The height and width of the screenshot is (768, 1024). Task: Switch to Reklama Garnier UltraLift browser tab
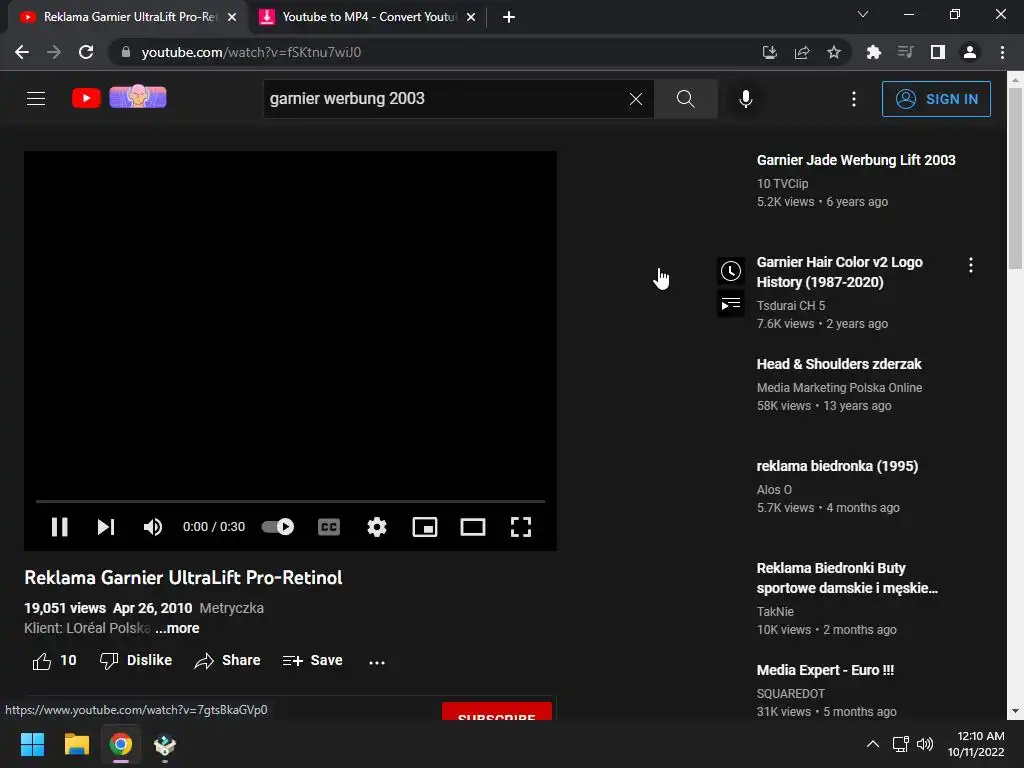(x=128, y=17)
